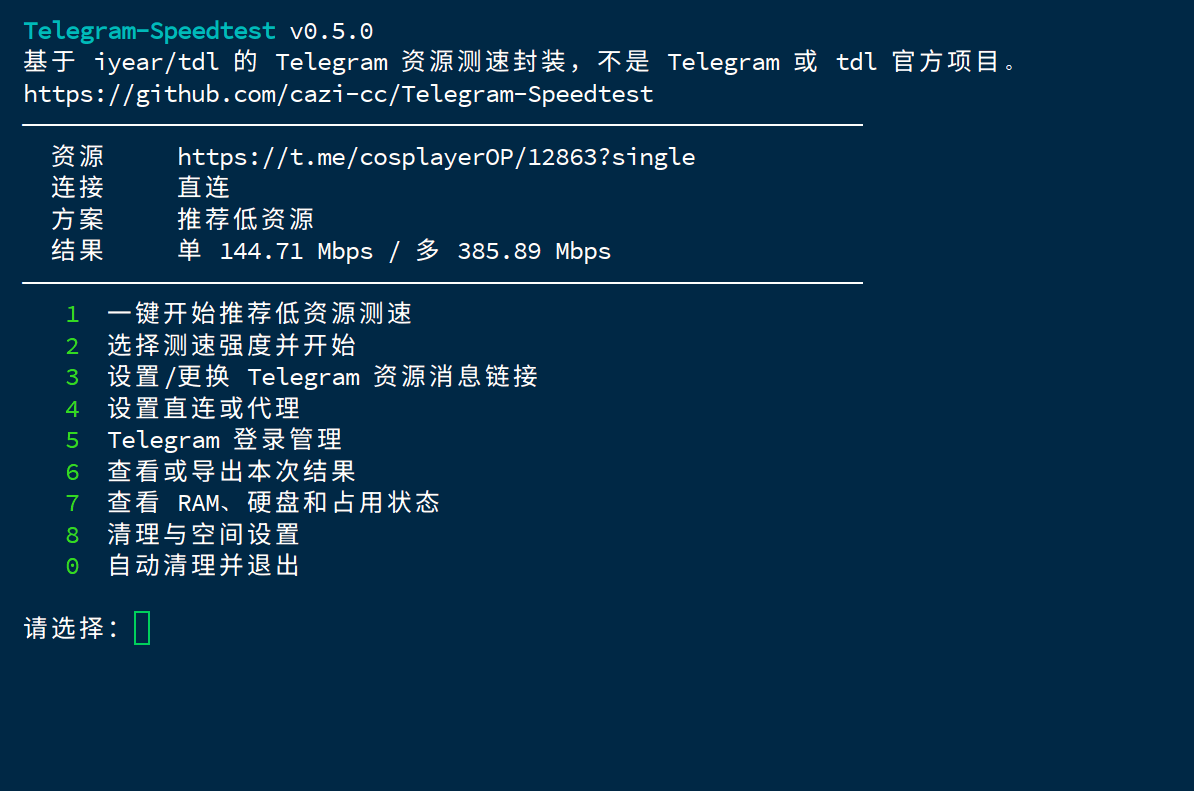Open the t.me/cosplayerOP resource link
This screenshot has width=1194, height=791.
tap(436, 158)
